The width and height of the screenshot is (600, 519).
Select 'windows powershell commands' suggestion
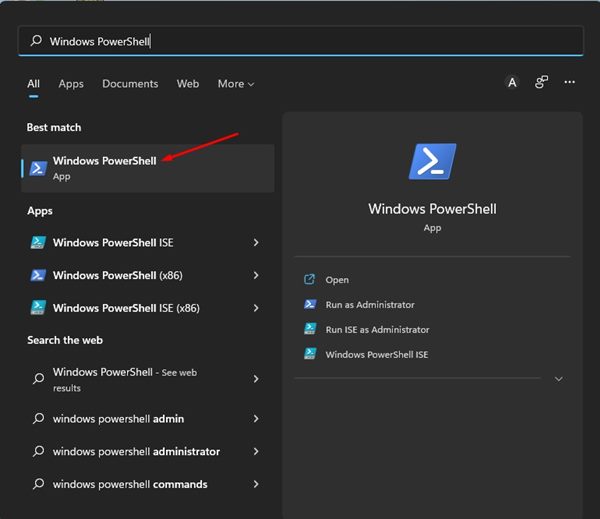click(x=148, y=484)
